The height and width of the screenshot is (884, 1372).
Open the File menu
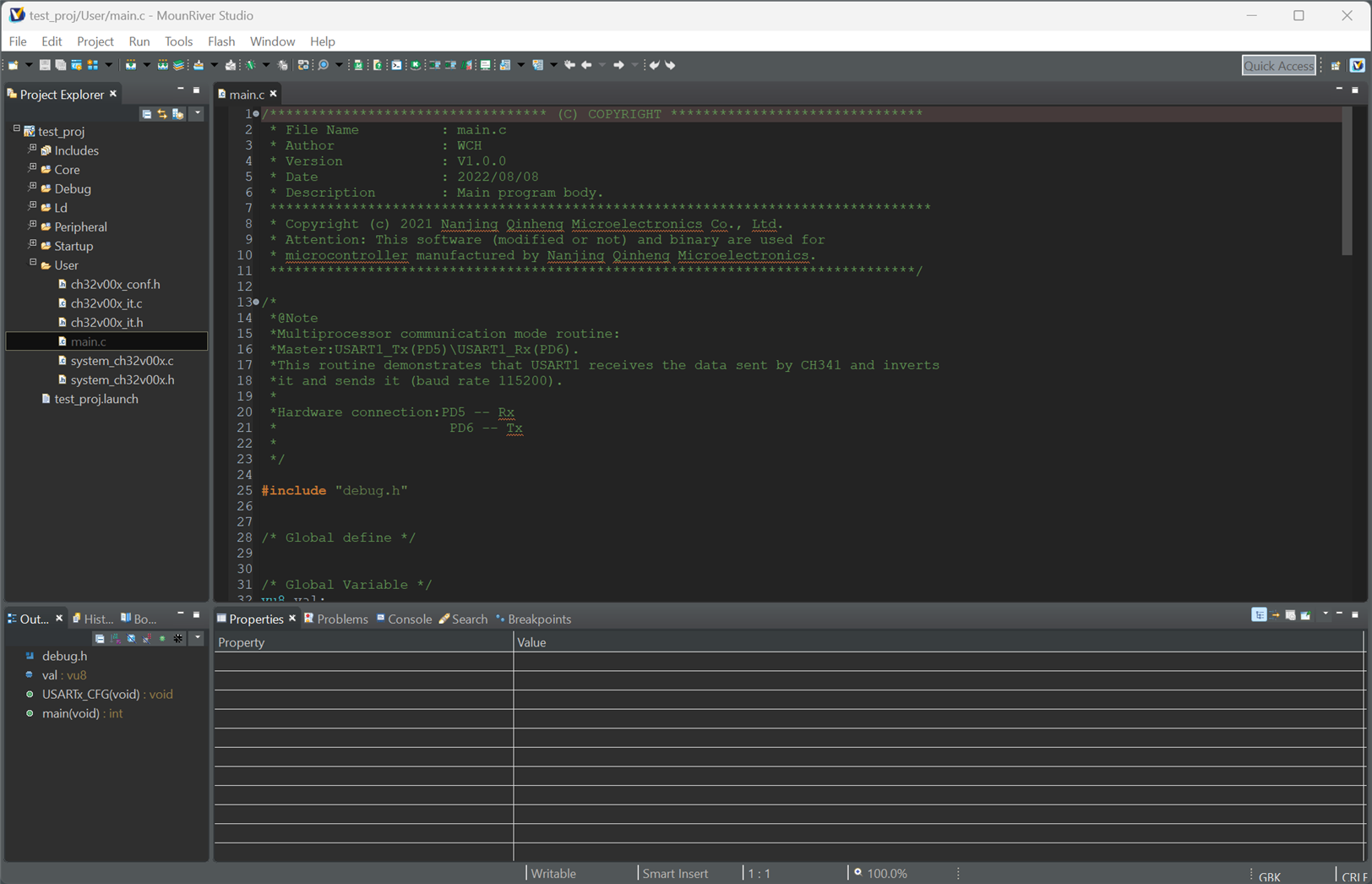[18, 41]
